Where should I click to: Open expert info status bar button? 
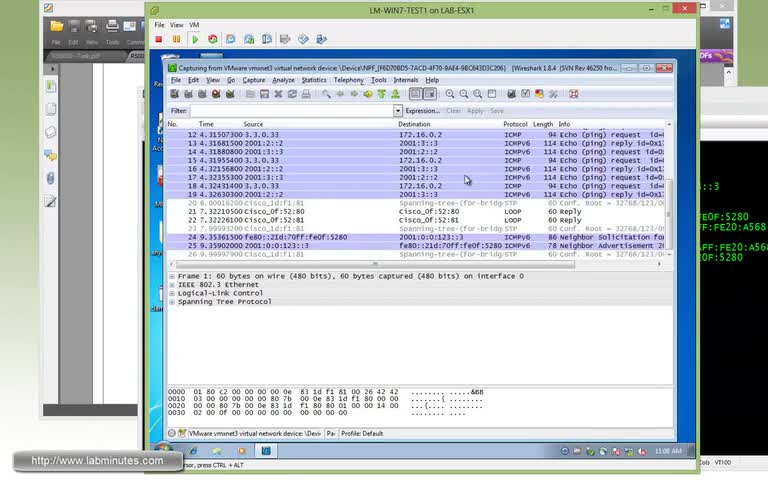[172, 433]
